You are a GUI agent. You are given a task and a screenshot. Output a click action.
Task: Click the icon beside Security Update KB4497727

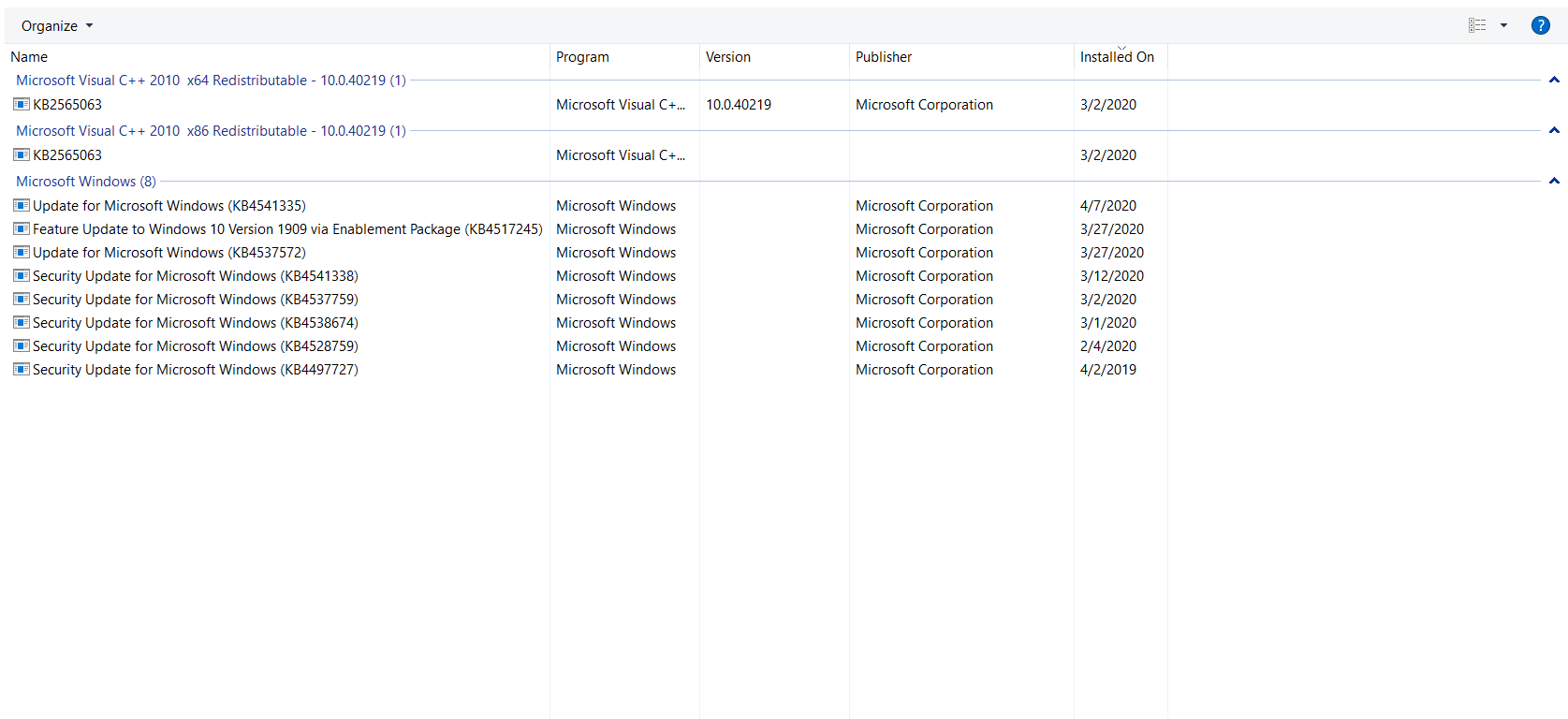[22, 369]
